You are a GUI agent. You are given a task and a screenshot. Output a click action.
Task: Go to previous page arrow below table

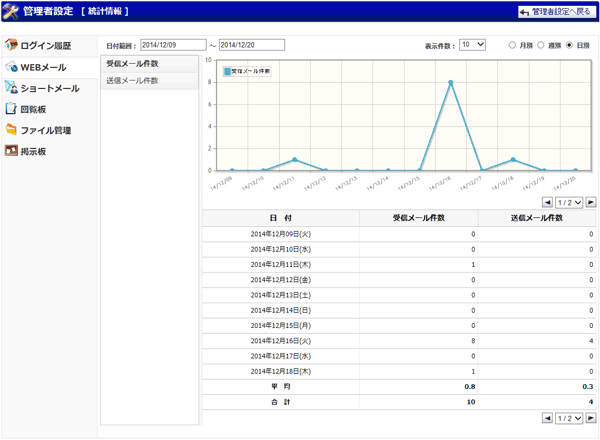point(547,418)
